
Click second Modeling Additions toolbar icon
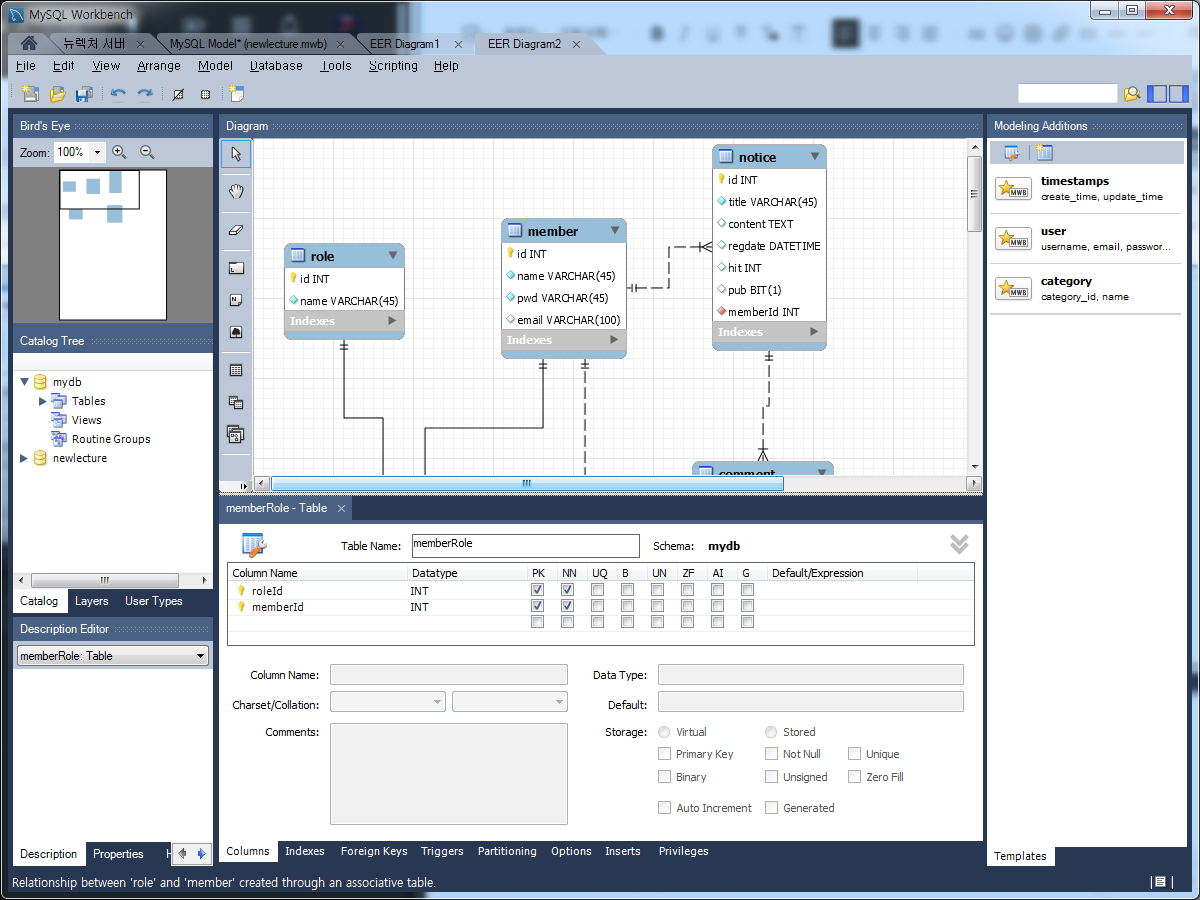pos(1044,153)
